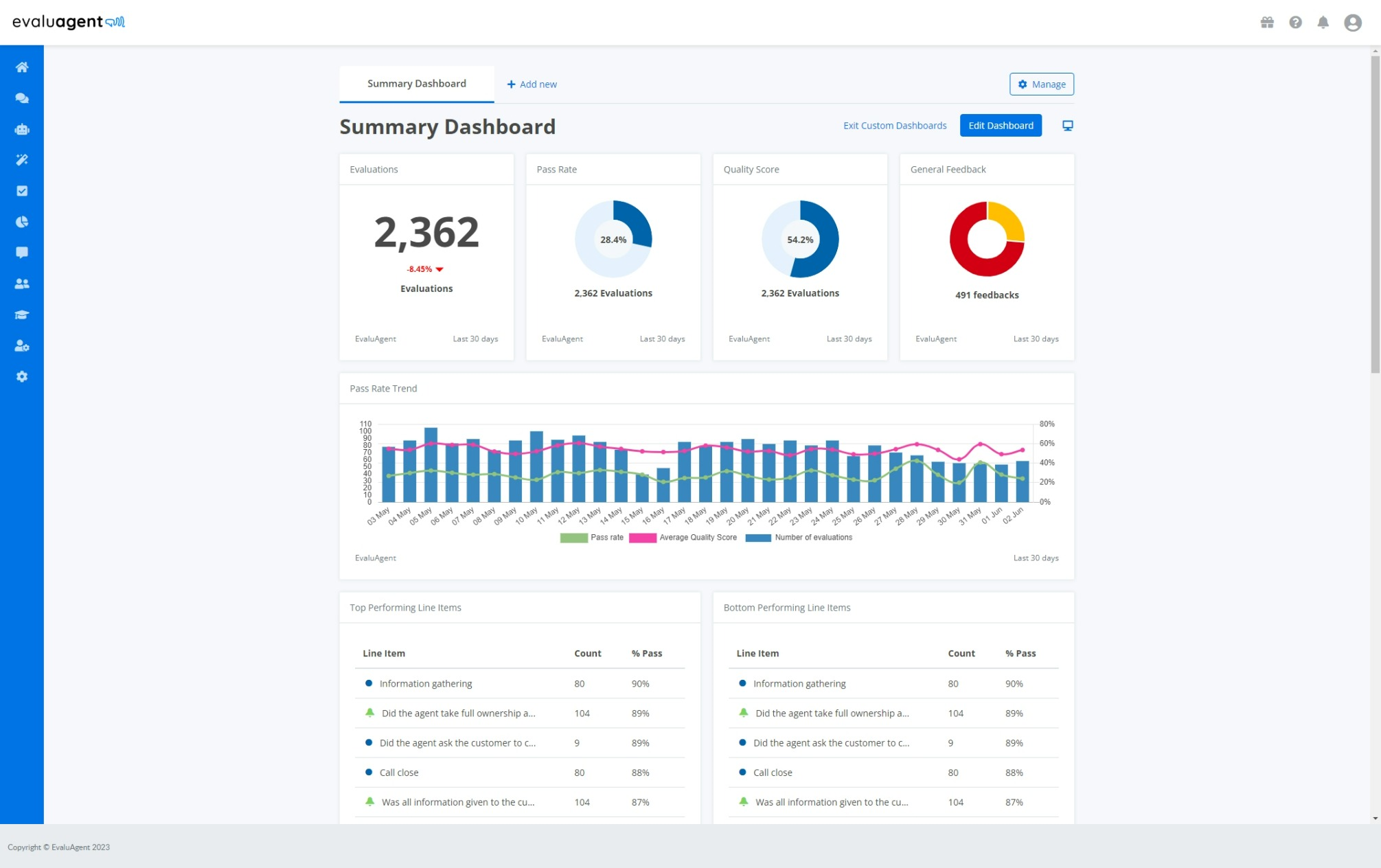The image size is (1381, 868).
Task: Click the teams icon showing two users
Action: [22, 284]
